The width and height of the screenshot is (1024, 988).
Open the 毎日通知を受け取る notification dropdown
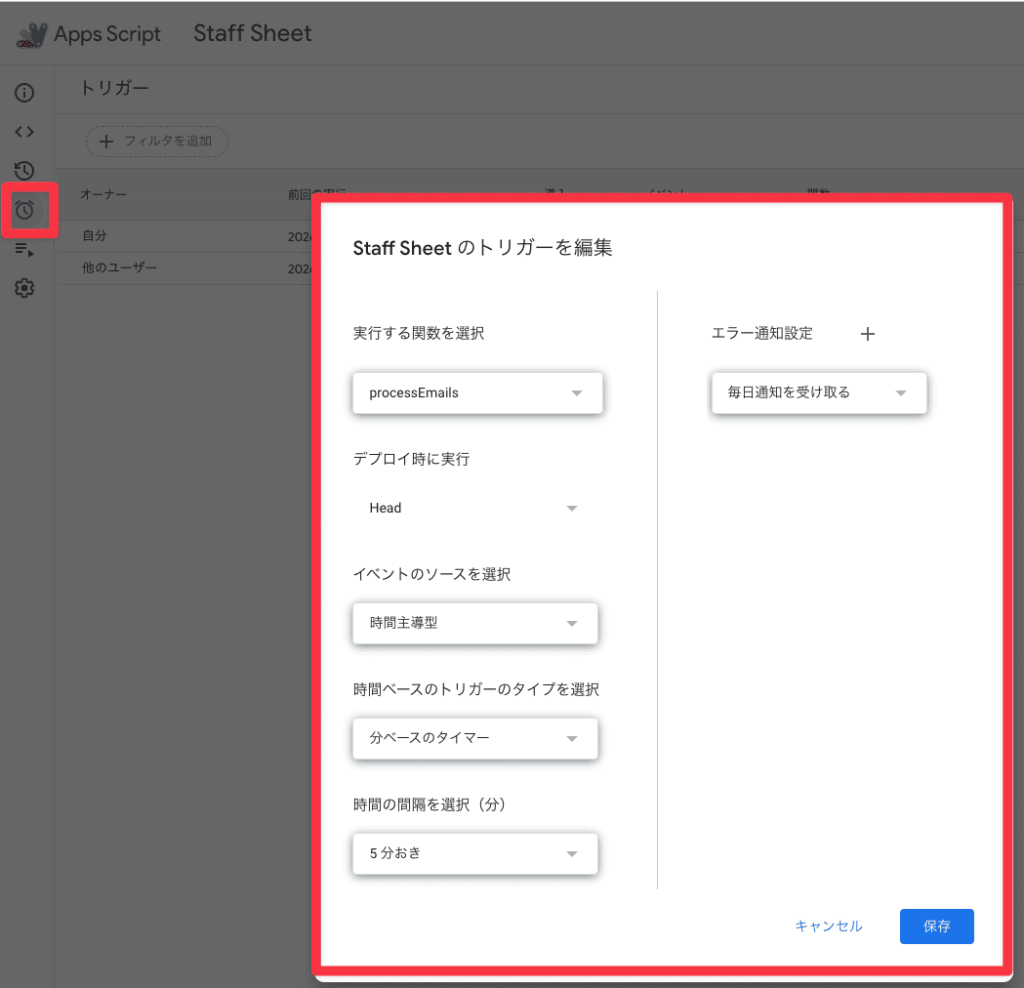click(x=818, y=393)
